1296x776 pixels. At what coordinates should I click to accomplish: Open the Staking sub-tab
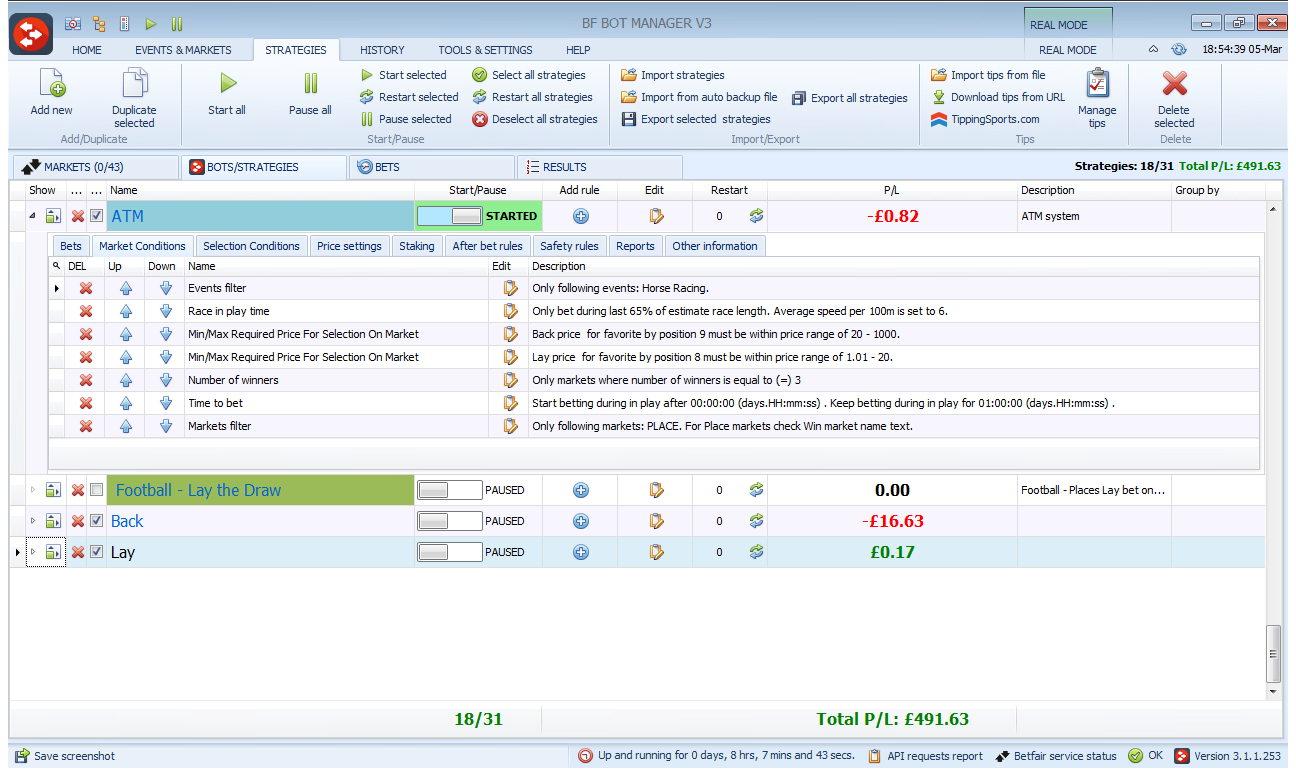coord(417,246)
